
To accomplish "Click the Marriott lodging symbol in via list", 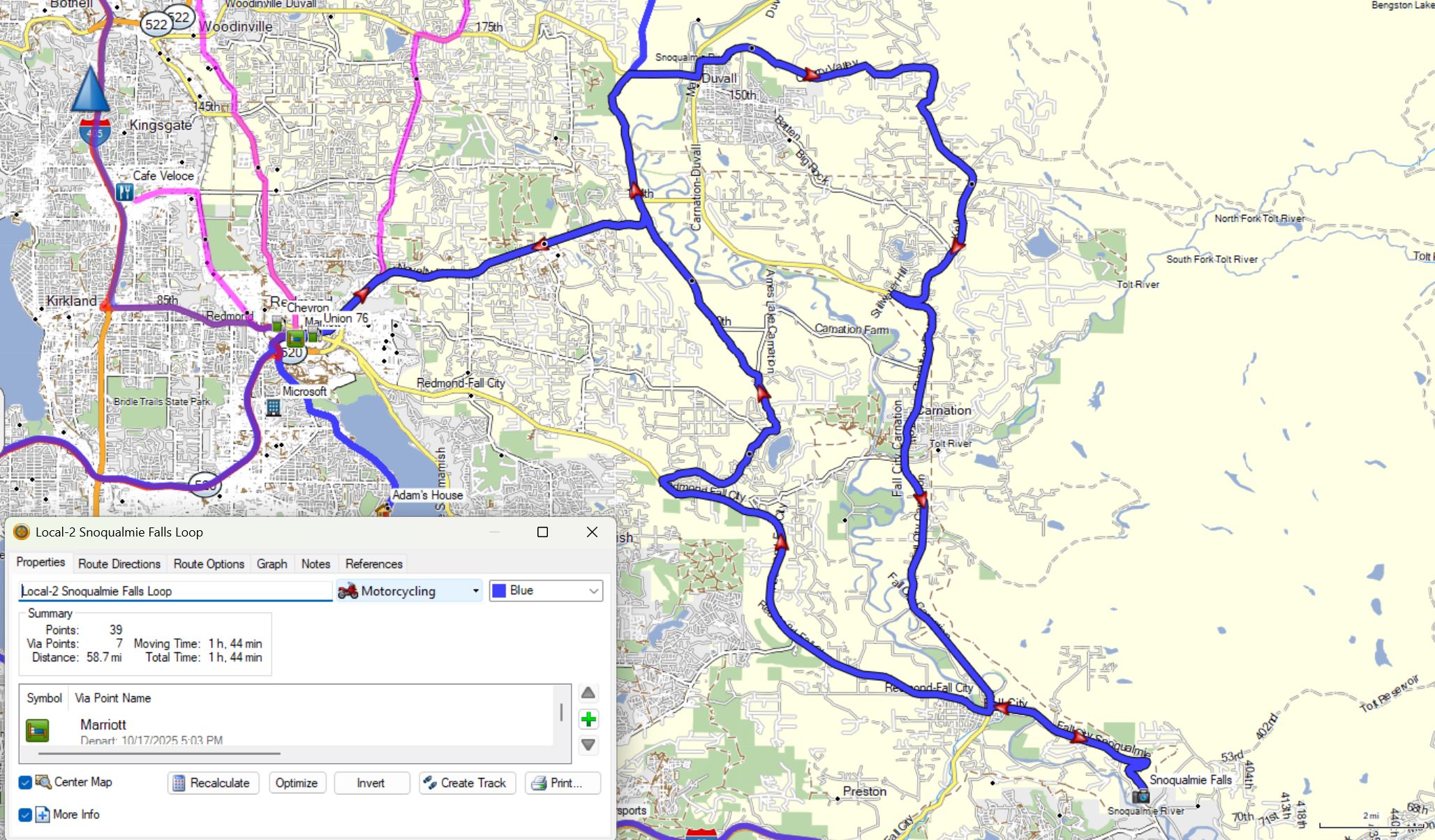I will [38, 730].
